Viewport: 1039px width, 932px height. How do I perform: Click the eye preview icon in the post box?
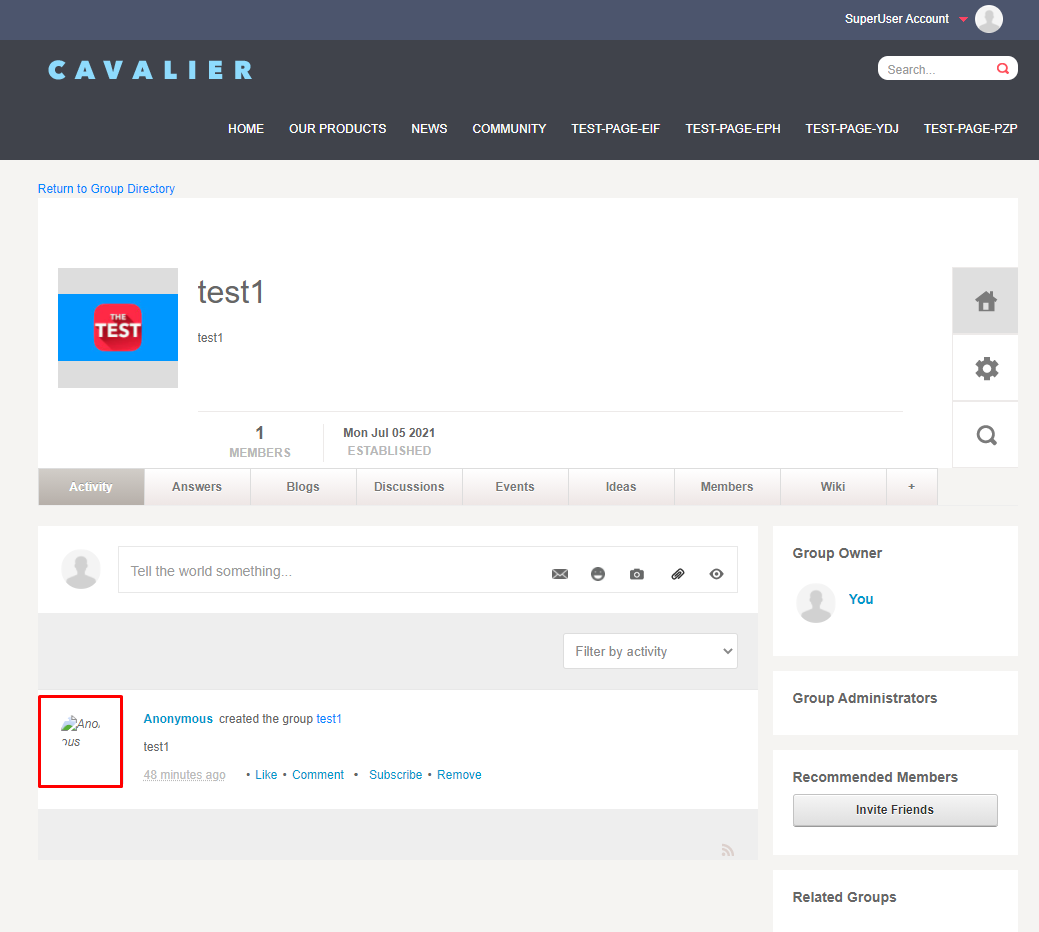[716, 573]
